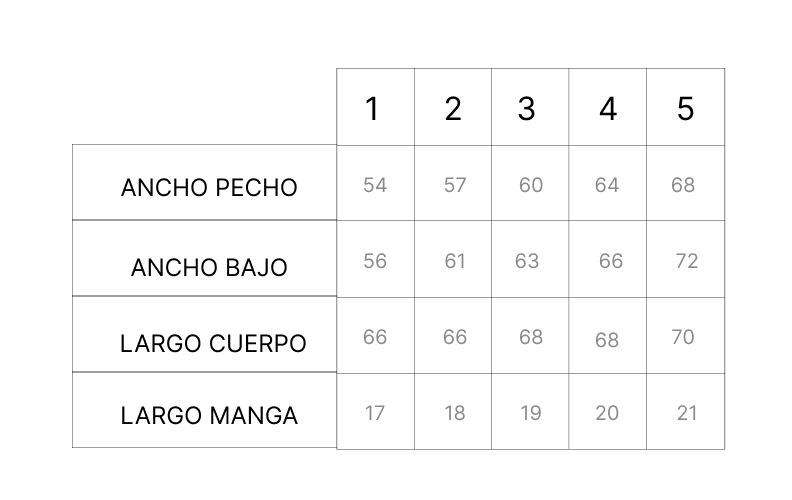Click the LARGO MANGA value 19
This screenshot has height=500, width=792.
coord(531,413)
